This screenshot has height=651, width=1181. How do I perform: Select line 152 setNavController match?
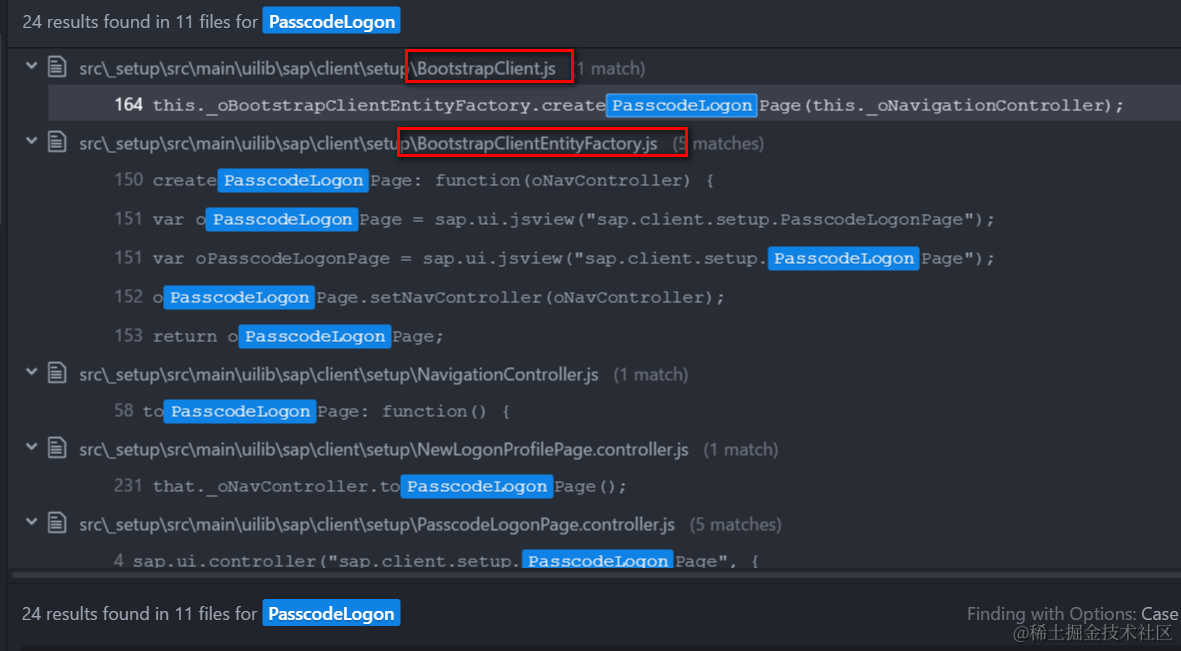click(420, 298)
